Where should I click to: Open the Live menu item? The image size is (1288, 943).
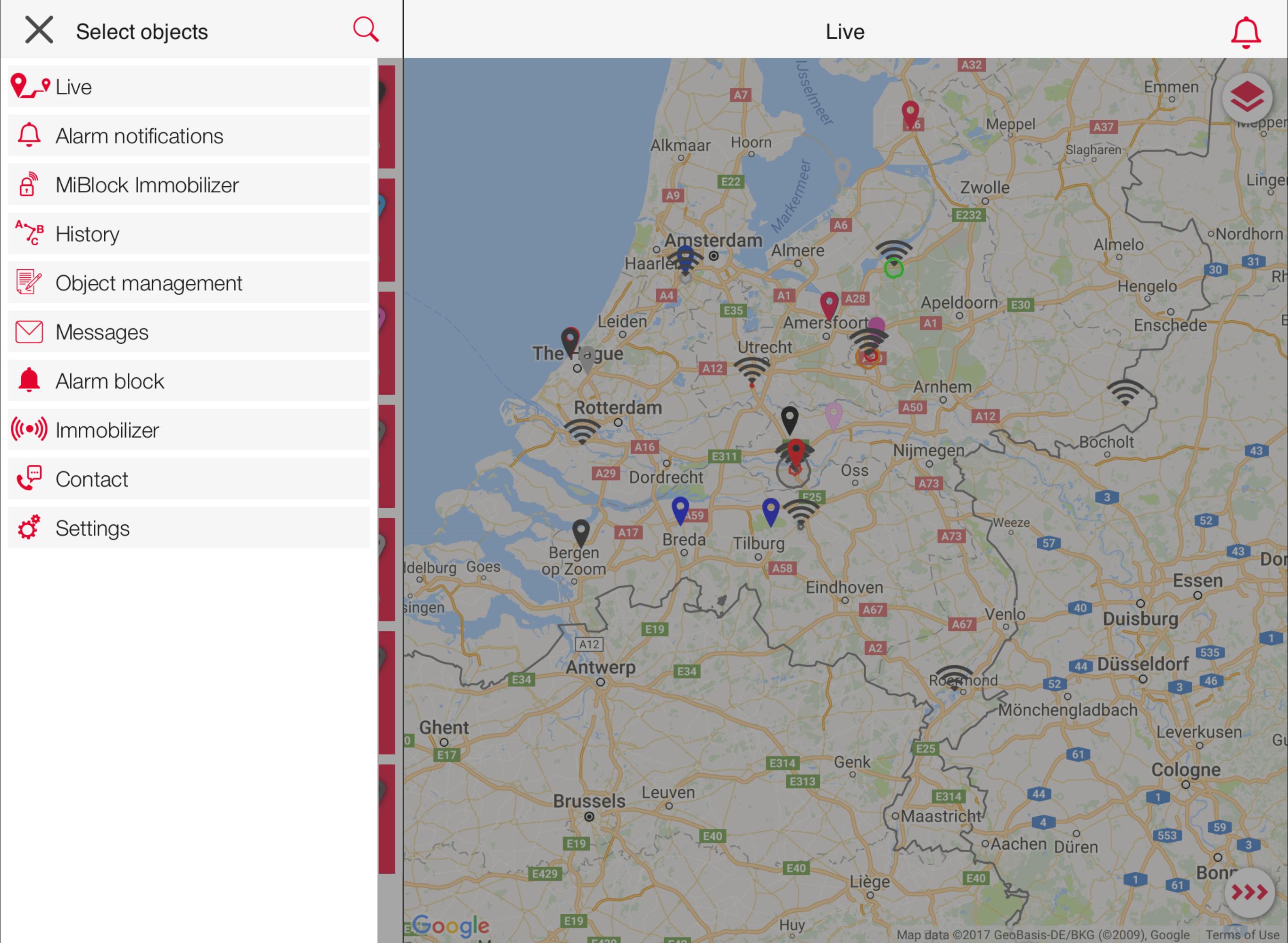tap(189, 87)
